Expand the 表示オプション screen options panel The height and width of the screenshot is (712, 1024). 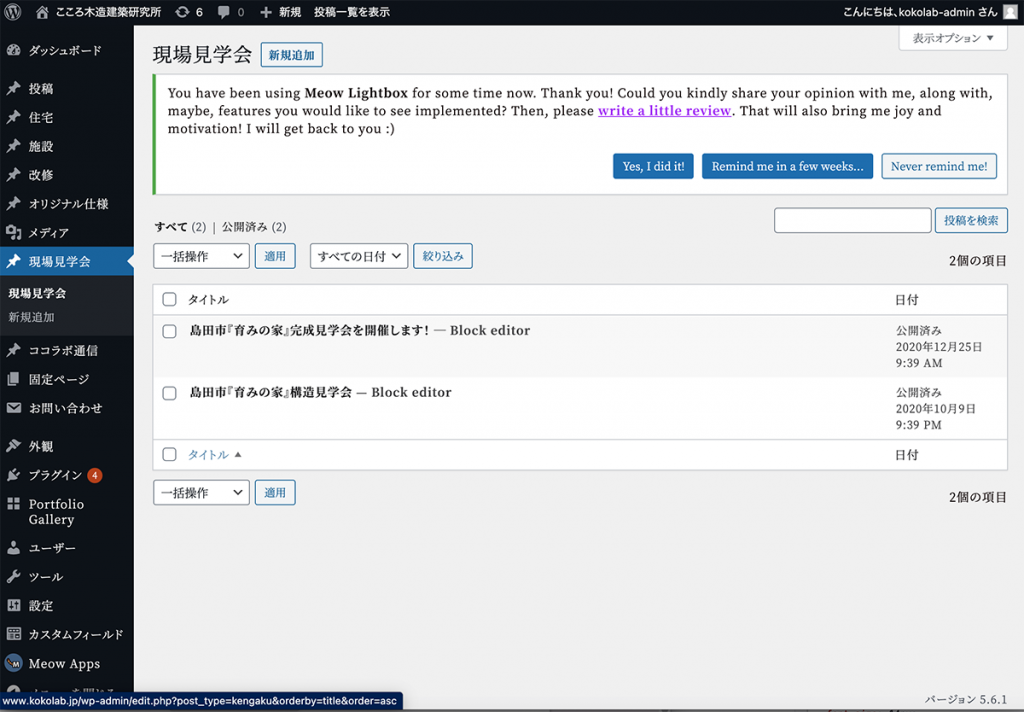pos(952,38)
